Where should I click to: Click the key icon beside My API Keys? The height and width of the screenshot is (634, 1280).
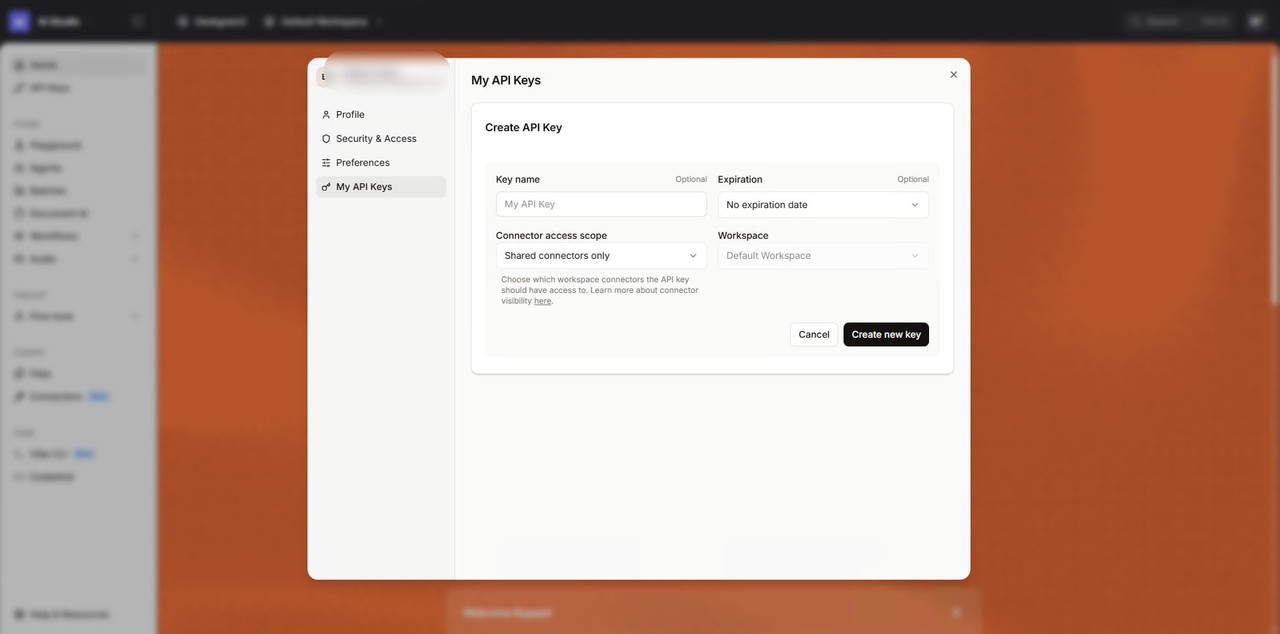pyautogui.click(x=326, y=187)
